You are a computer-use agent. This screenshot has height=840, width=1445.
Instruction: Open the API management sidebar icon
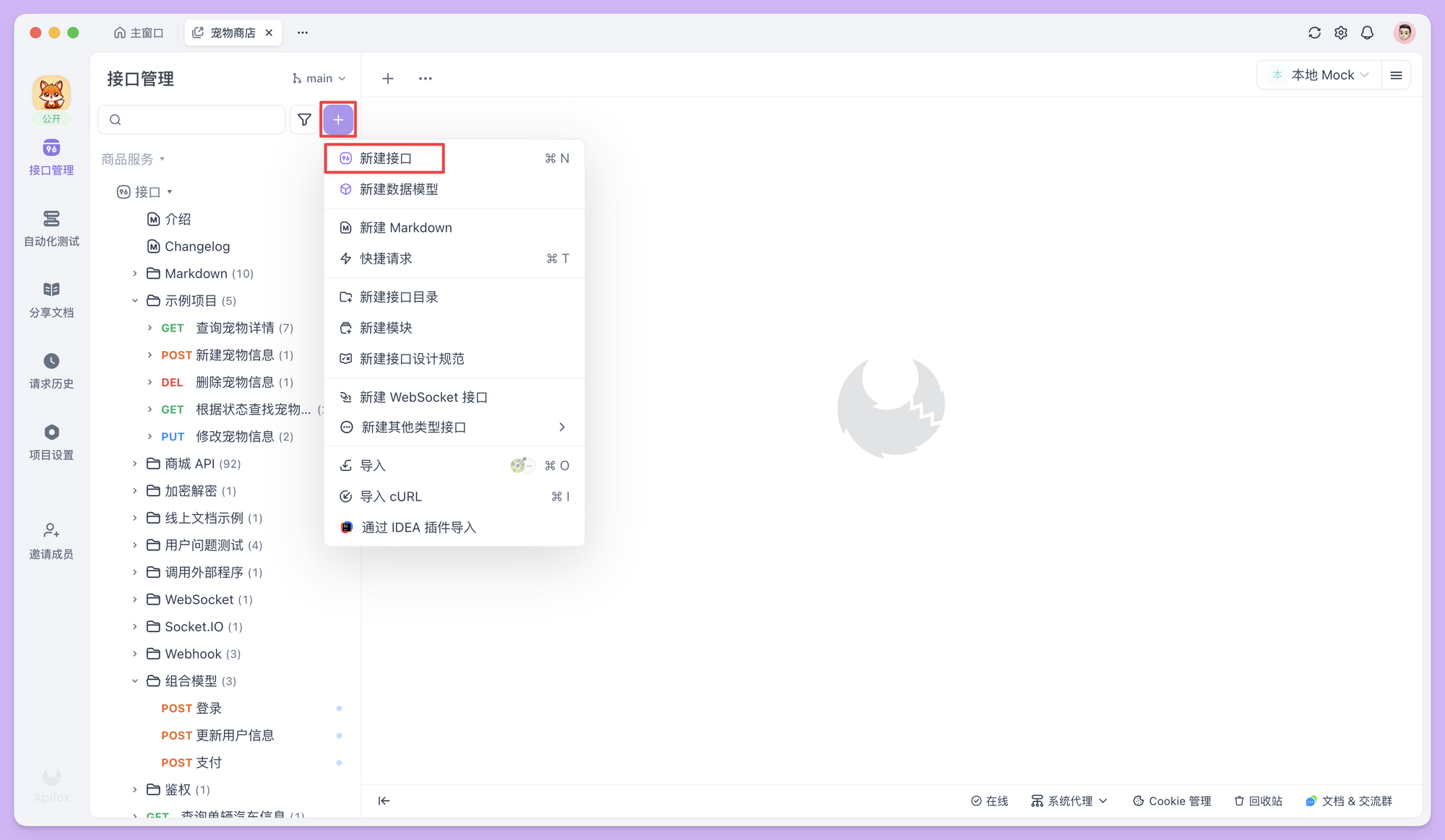(x=51, y=157)
